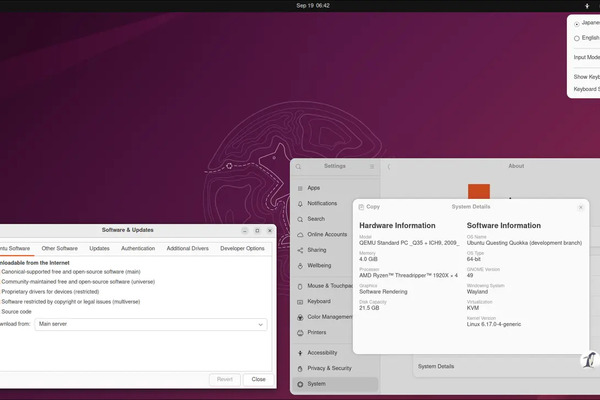Image resolution: width=600 pixels, height=400 pixels.
Task: Click the input method icon in top bar
Action: point(587,6)
